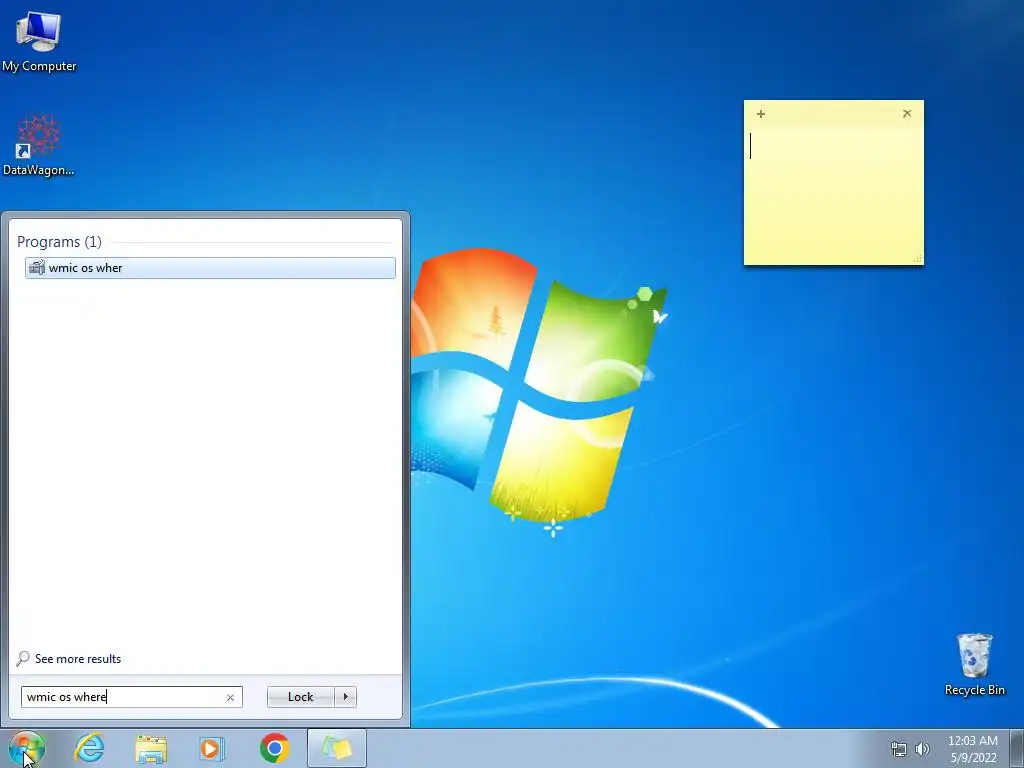Click the 'See more results' link

click(x=78, y=659)
